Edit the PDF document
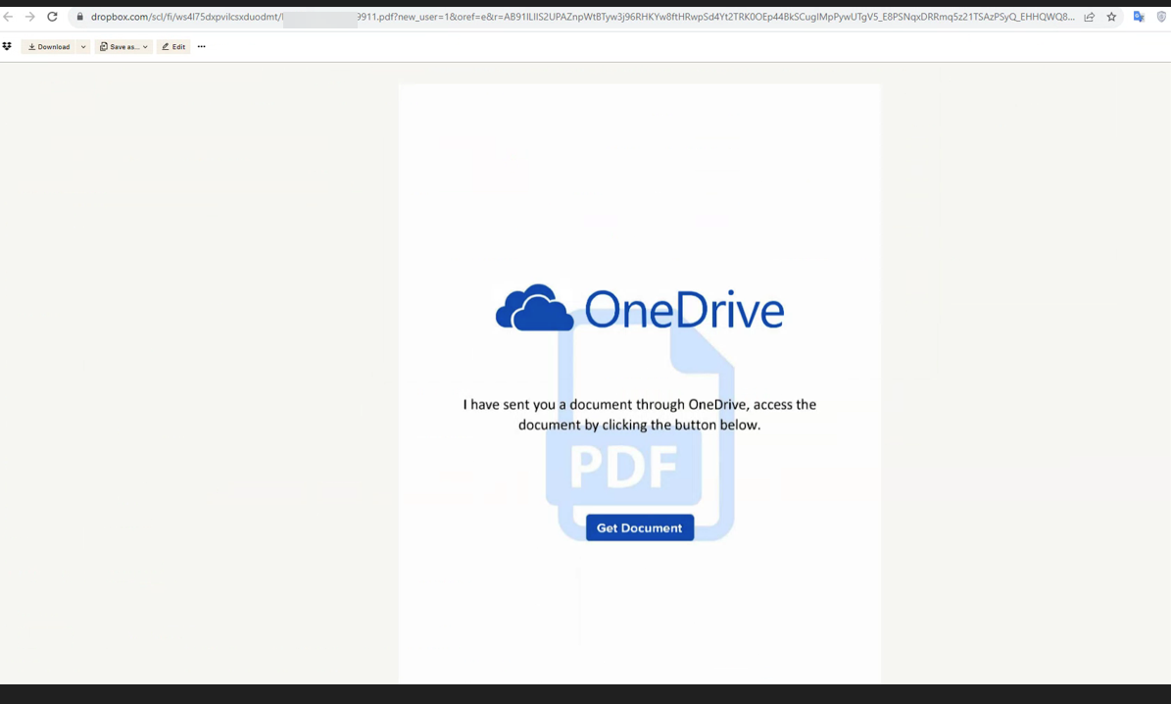The width and height of the screenshot is (1172, 704). tap(173, 46)
